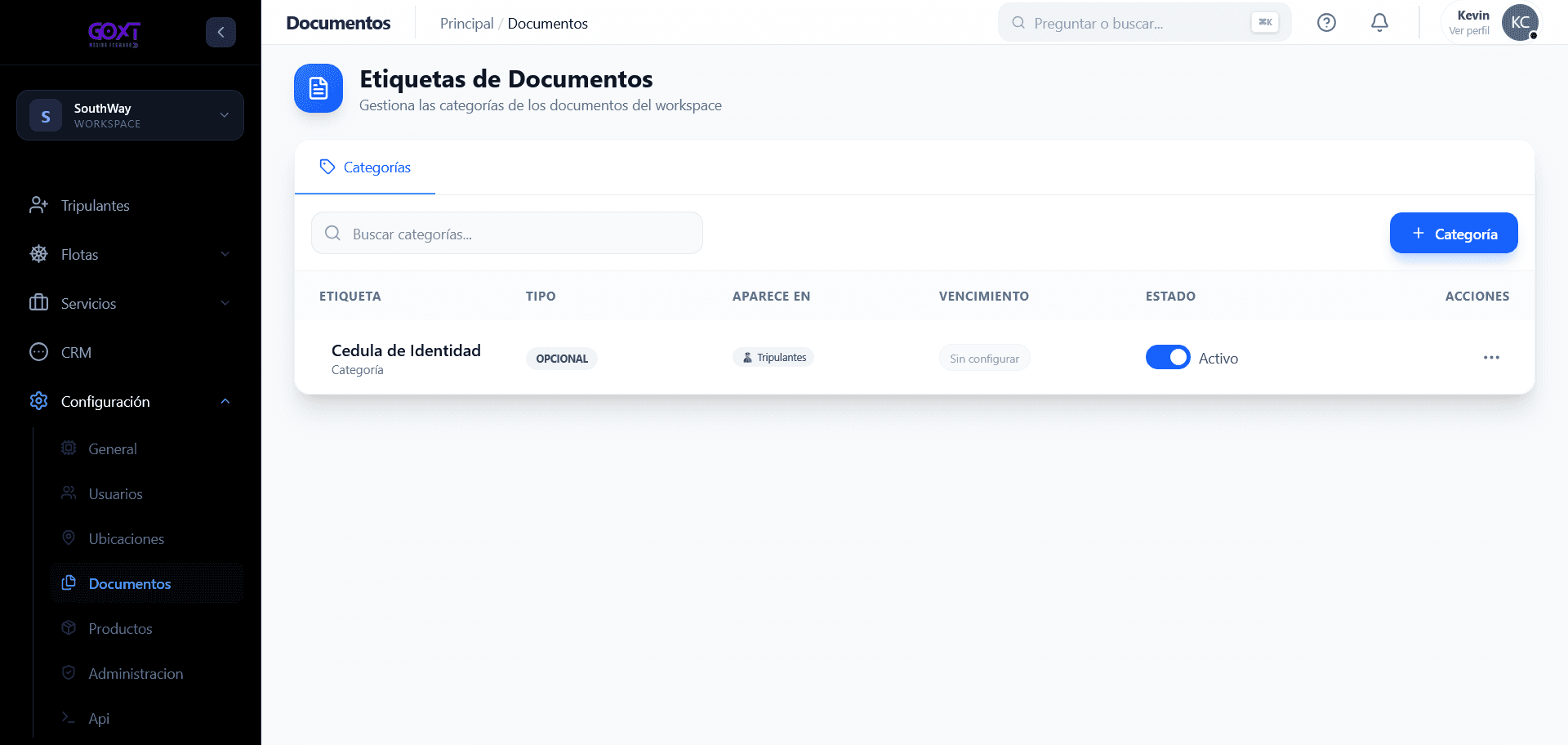Click the Api terminal icon
Image resolution: width=1568 pixels, height=745 pixels.
pos(69,717)
